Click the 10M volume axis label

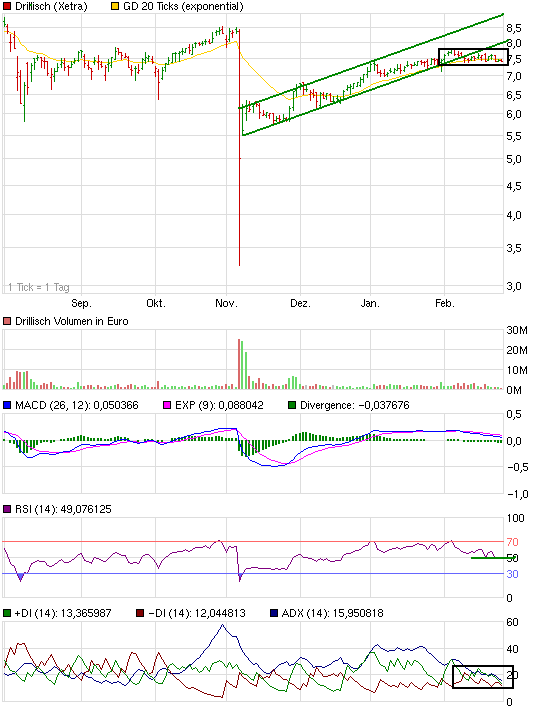click(517, 370)
